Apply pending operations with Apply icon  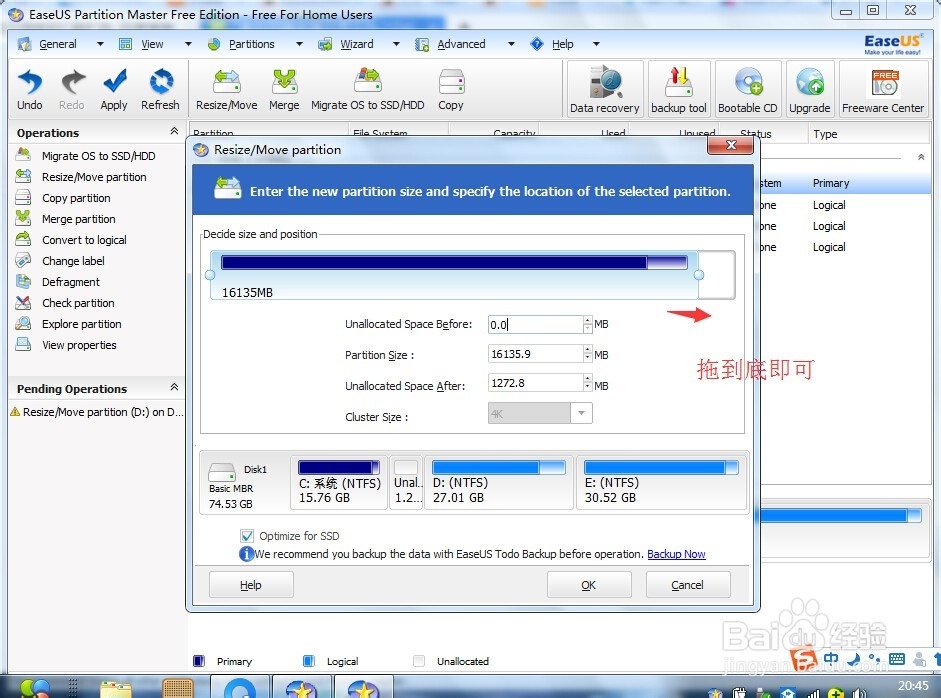coord(114,89)
